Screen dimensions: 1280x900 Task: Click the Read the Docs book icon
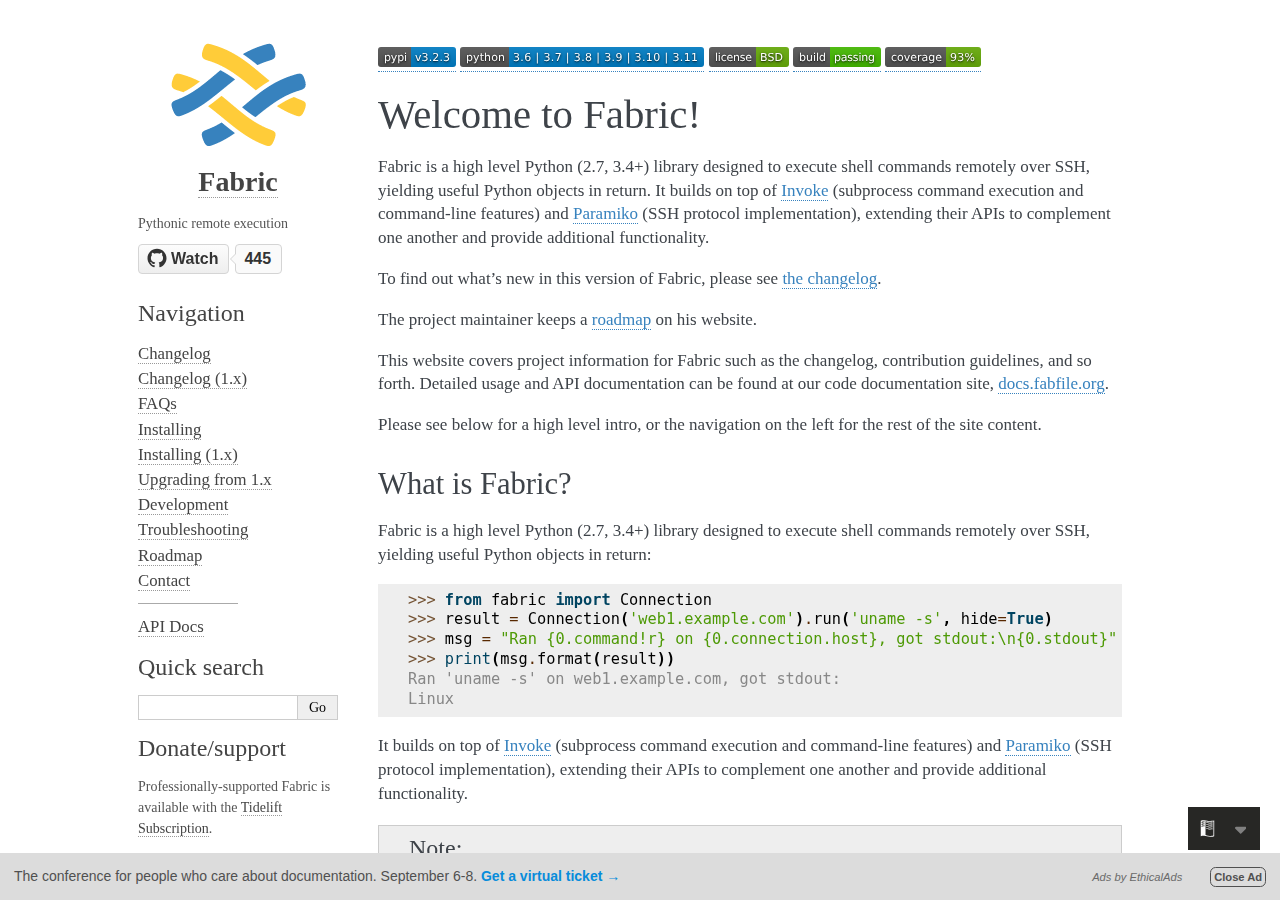point(1208,829)
